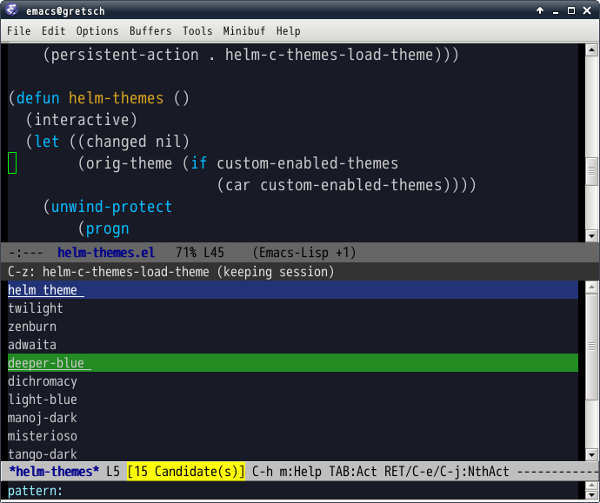Maximize the emacs@gretsch window
600x503 pixels.
(x=571, y=10)
